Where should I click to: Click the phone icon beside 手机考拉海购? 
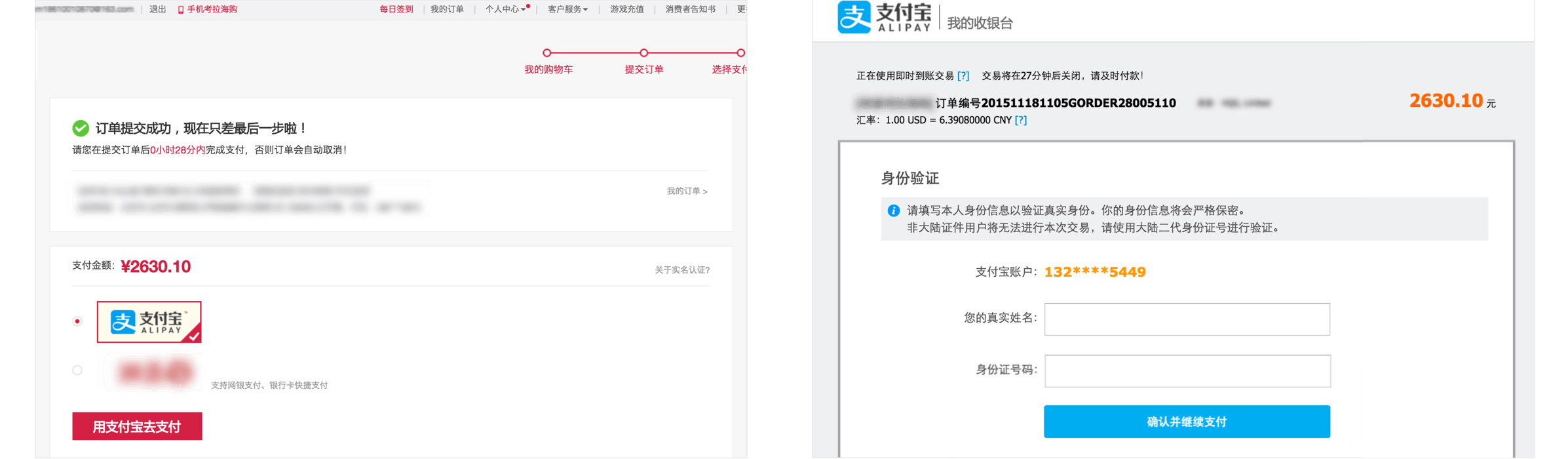pos(181,10)
